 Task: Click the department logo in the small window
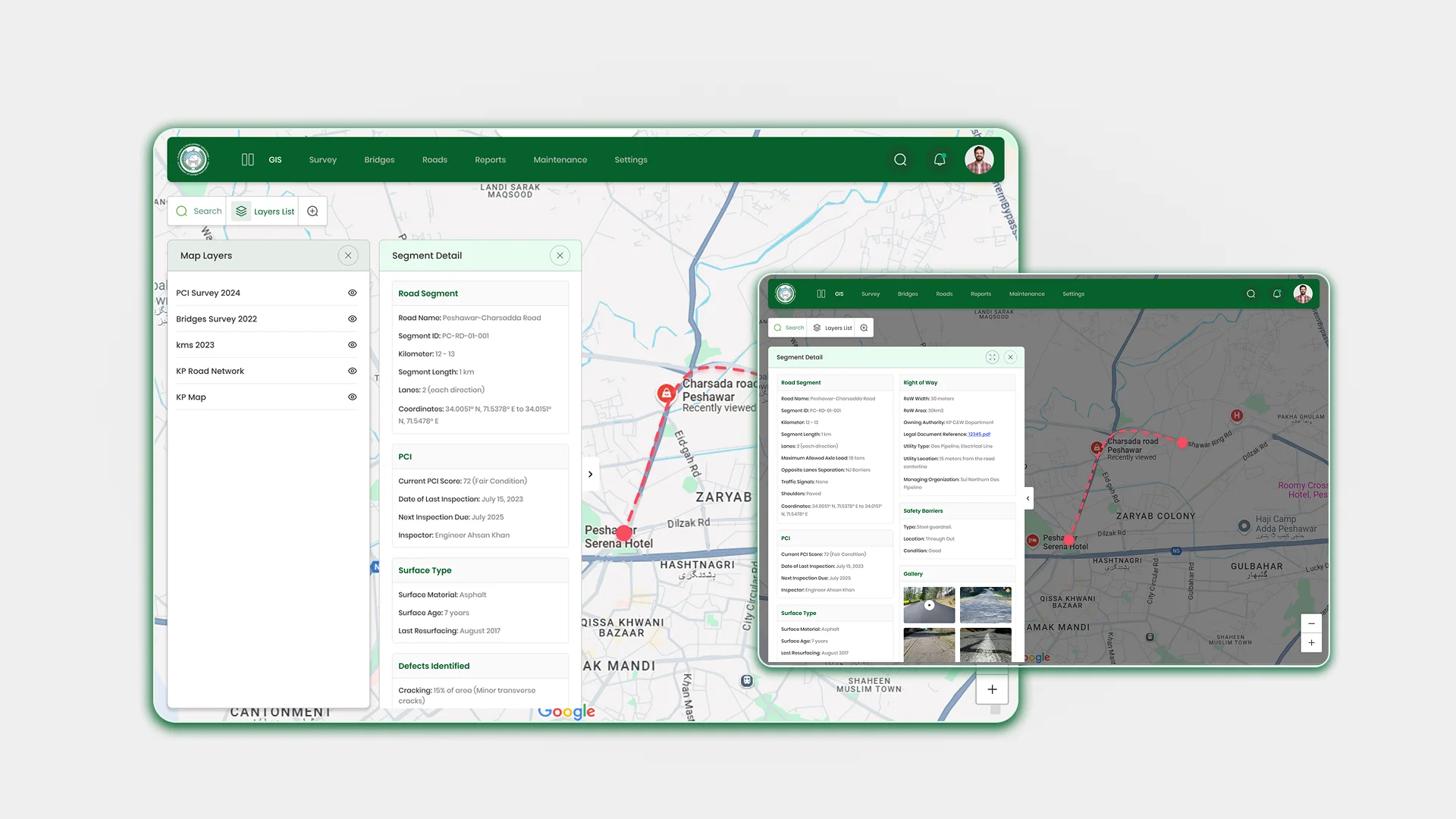[x=786, y=293]
